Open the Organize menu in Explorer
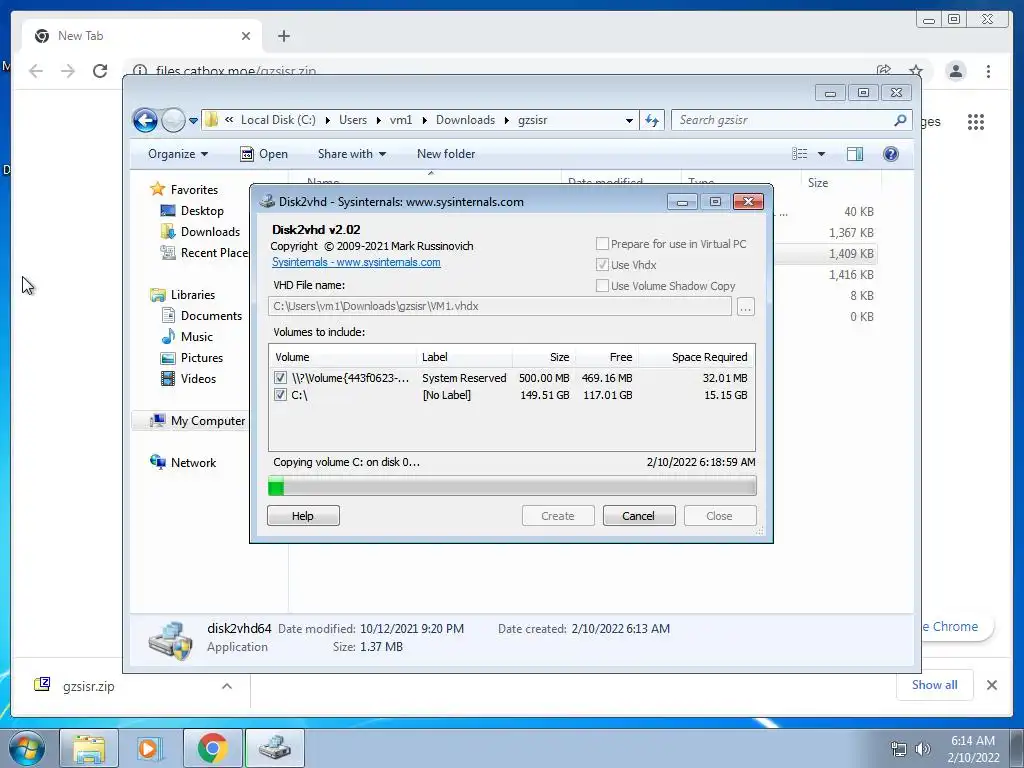Viewport: 1024px width, 768px height. coord(178,153)
